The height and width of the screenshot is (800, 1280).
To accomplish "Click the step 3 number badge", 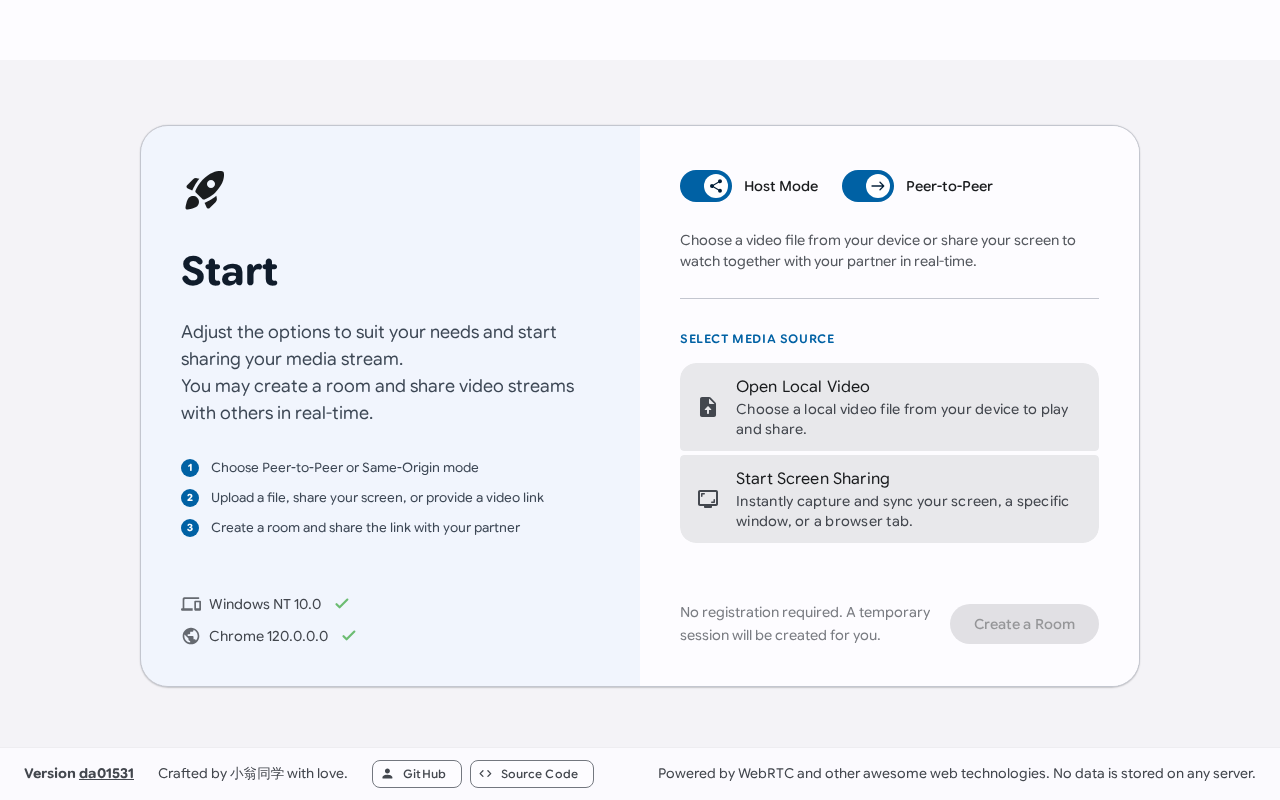I will pos(190,528).
